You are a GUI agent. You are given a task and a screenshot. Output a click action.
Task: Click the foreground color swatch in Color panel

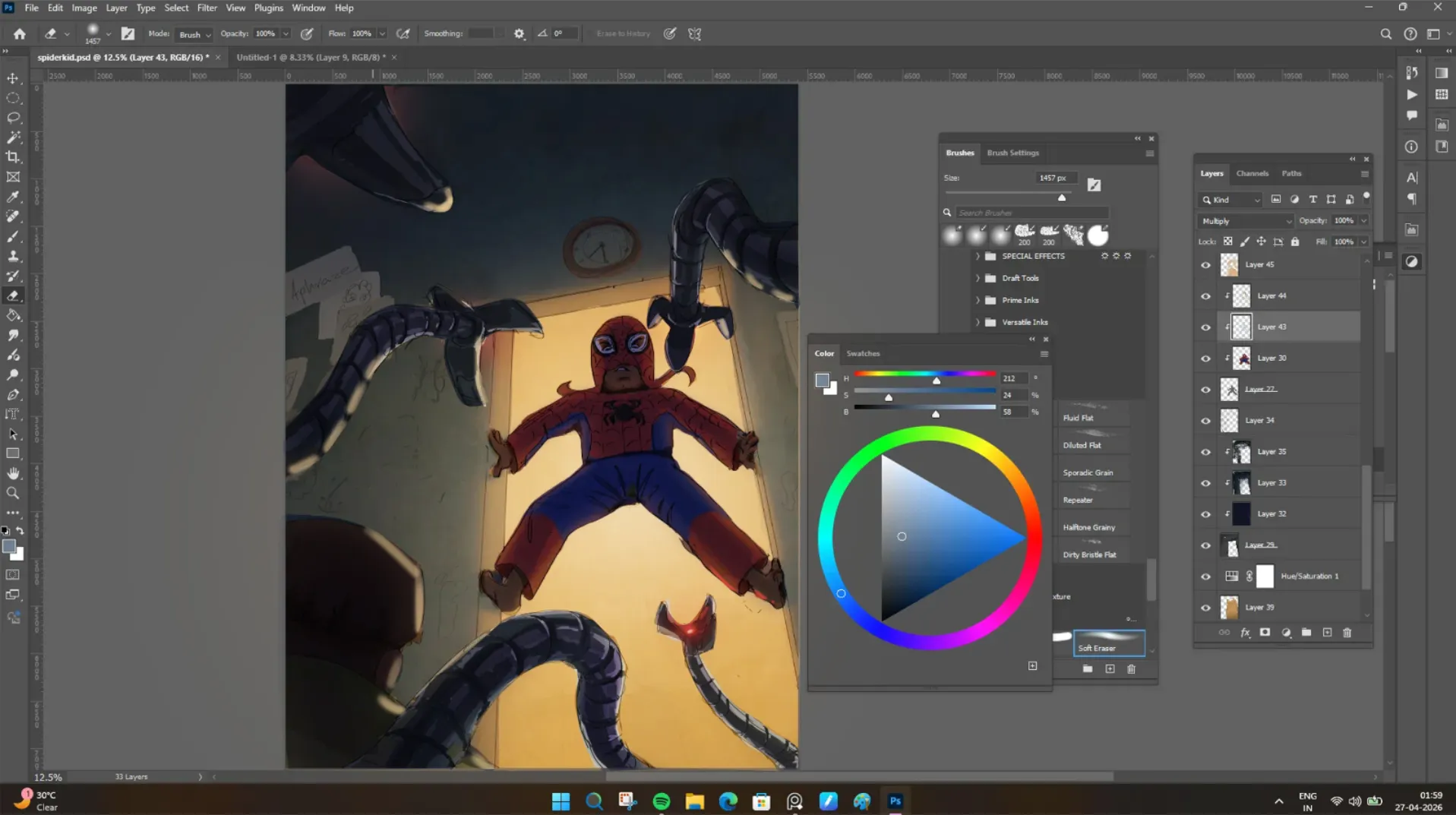pos(822,380)
